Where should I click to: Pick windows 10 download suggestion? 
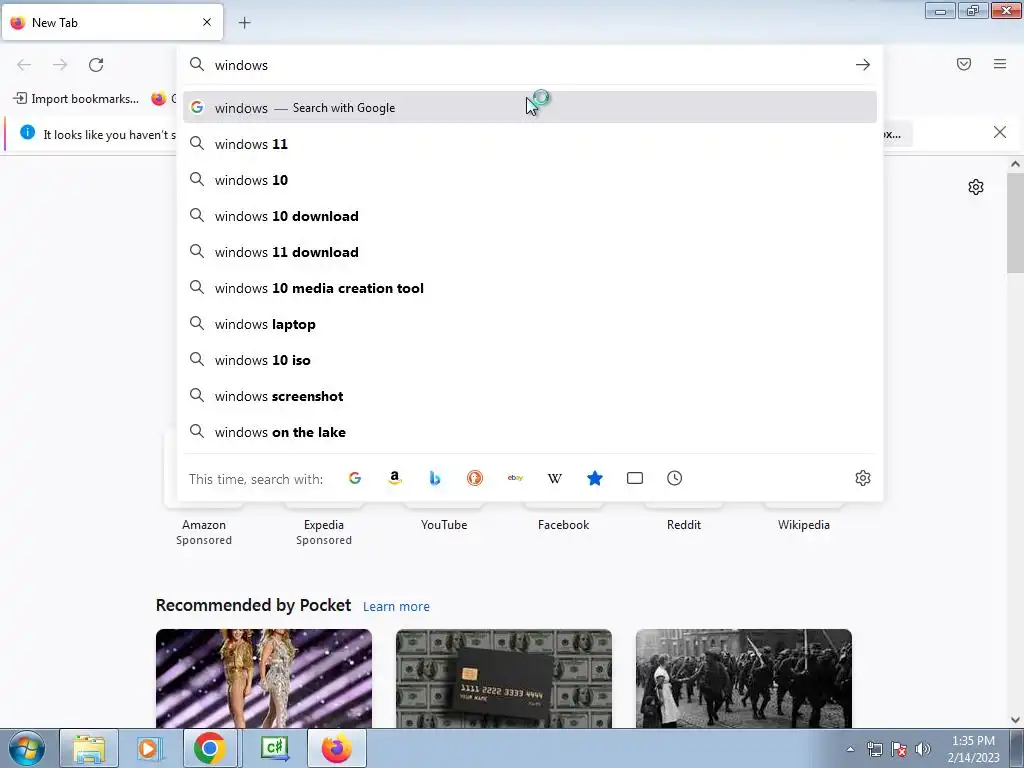[530, 216]
